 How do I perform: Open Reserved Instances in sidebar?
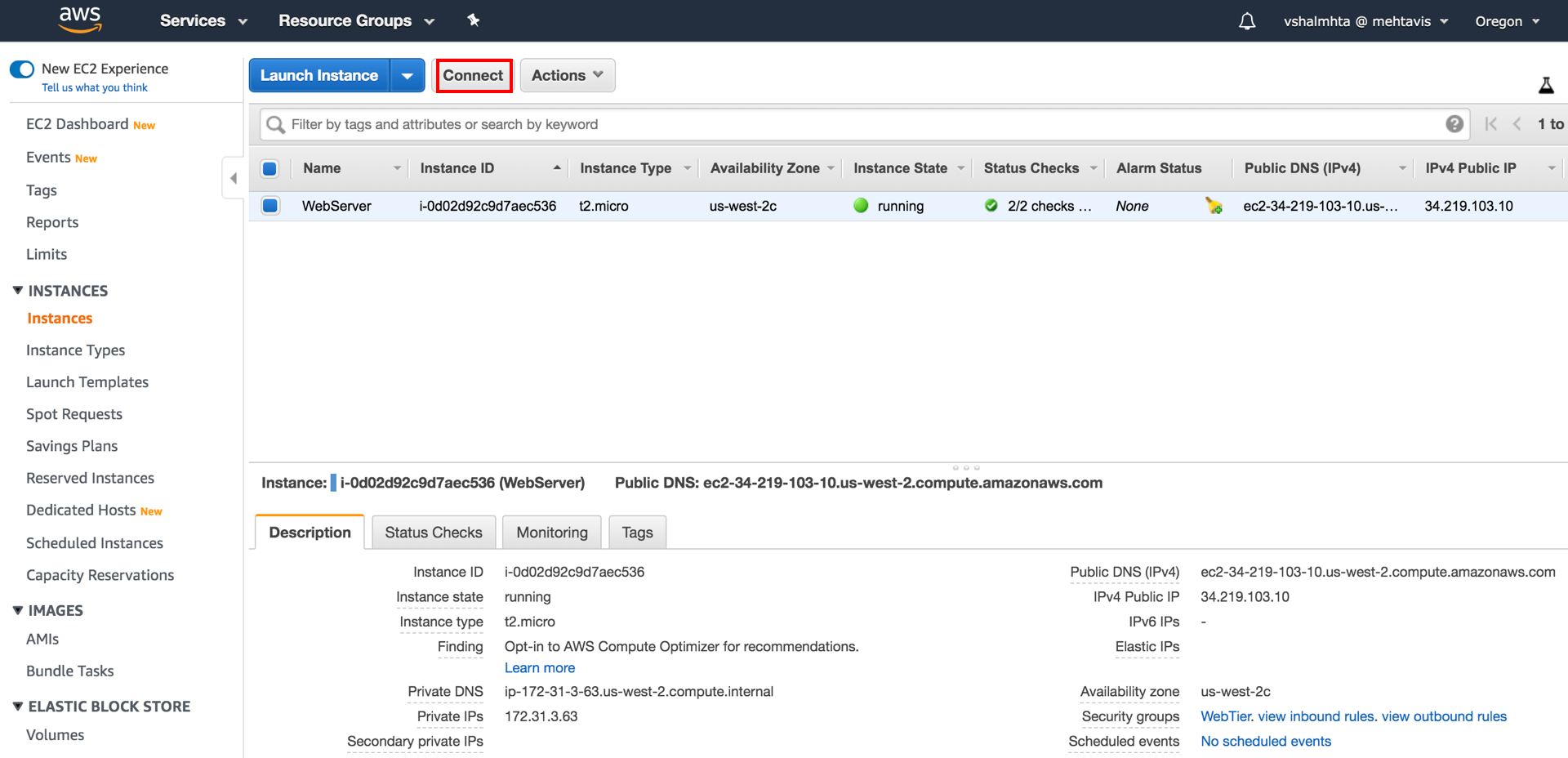pos(90,478)
